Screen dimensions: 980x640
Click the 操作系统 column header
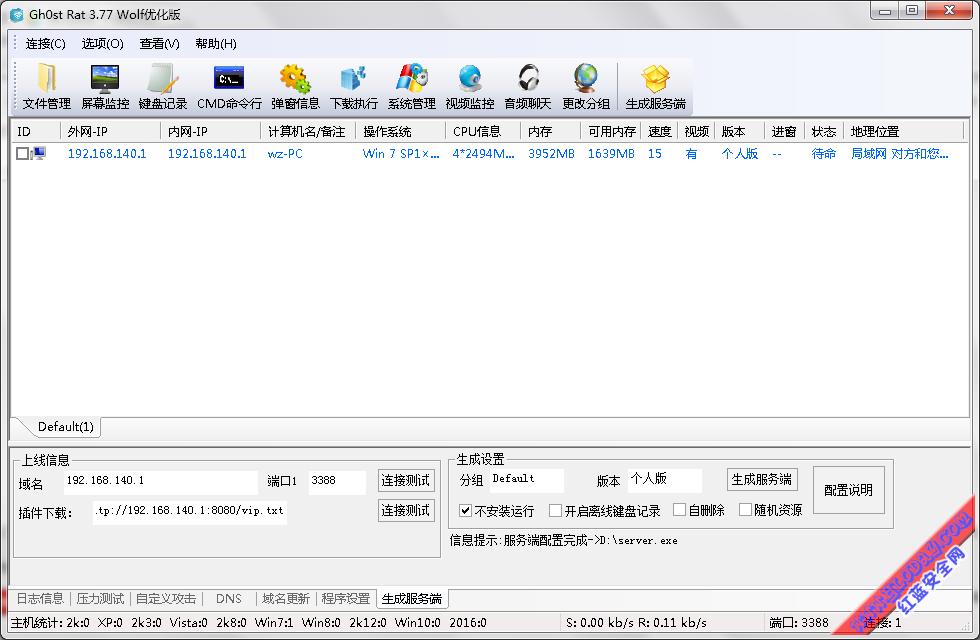click(x=401, y=131)
